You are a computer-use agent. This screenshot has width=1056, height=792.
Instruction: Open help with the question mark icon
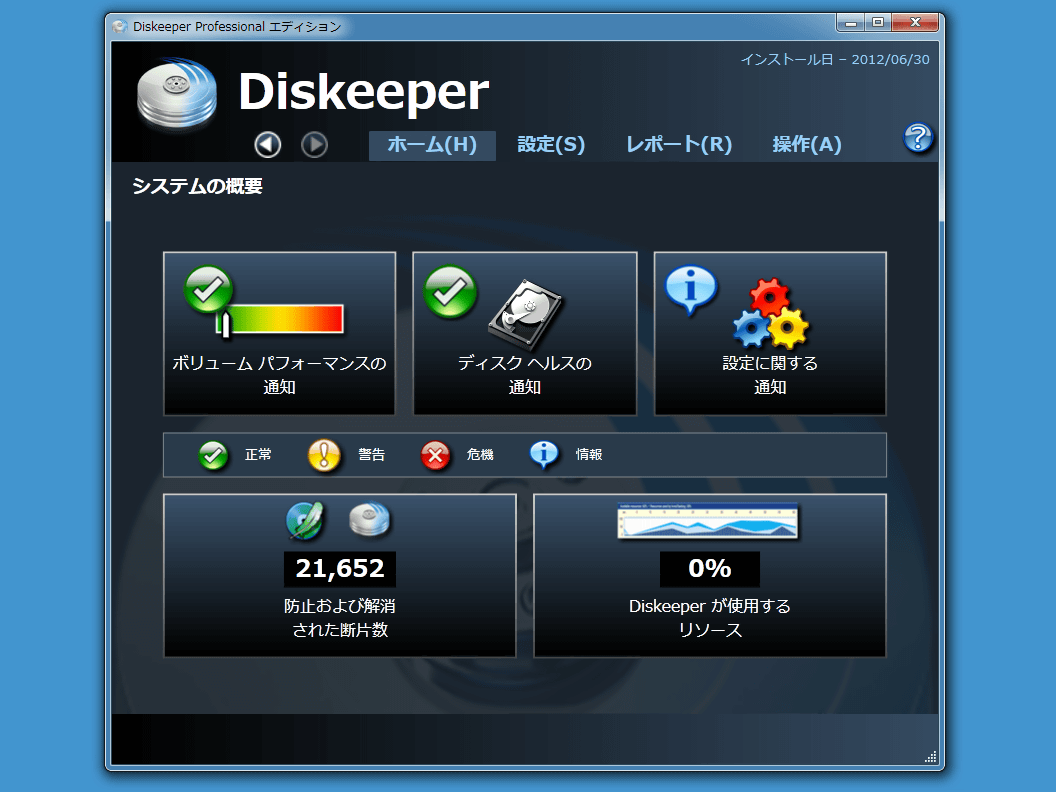coord(917,138)
